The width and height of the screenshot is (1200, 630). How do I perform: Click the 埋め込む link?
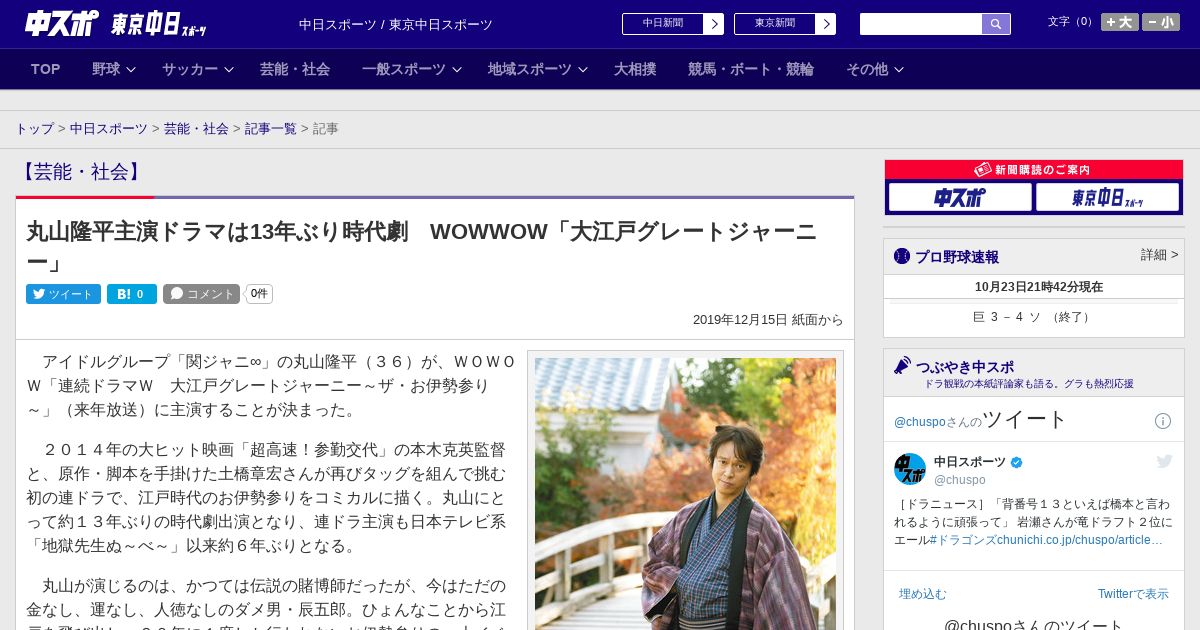pos(922,594)
